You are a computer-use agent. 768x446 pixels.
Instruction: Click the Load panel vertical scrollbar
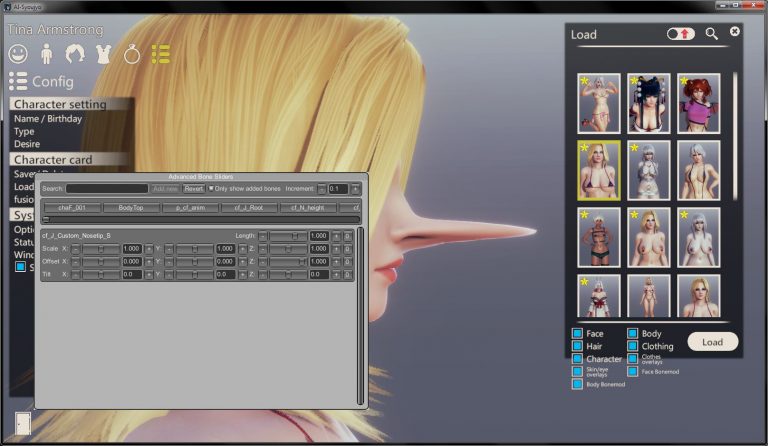734,136
